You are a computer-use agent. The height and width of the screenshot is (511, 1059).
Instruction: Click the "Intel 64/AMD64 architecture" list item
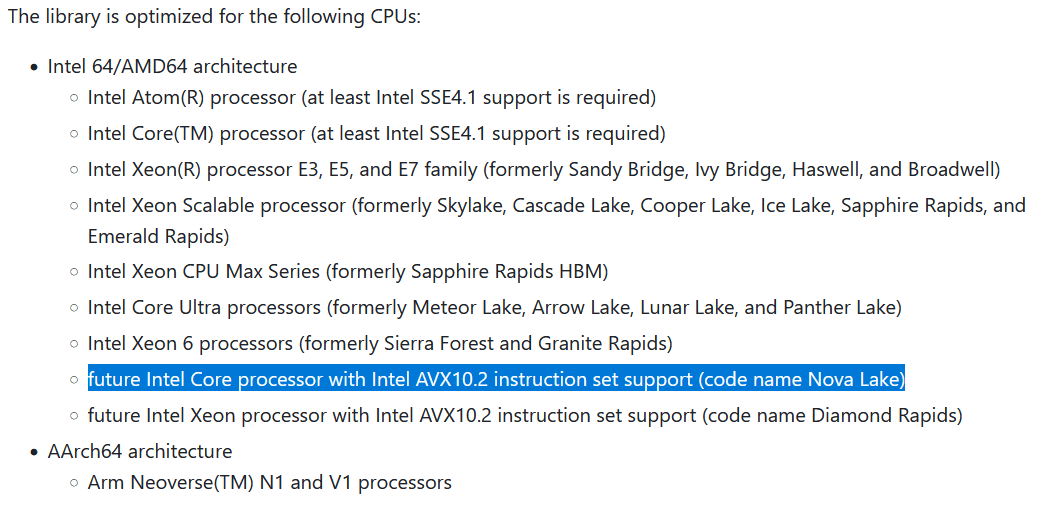[x=172, y=67]
